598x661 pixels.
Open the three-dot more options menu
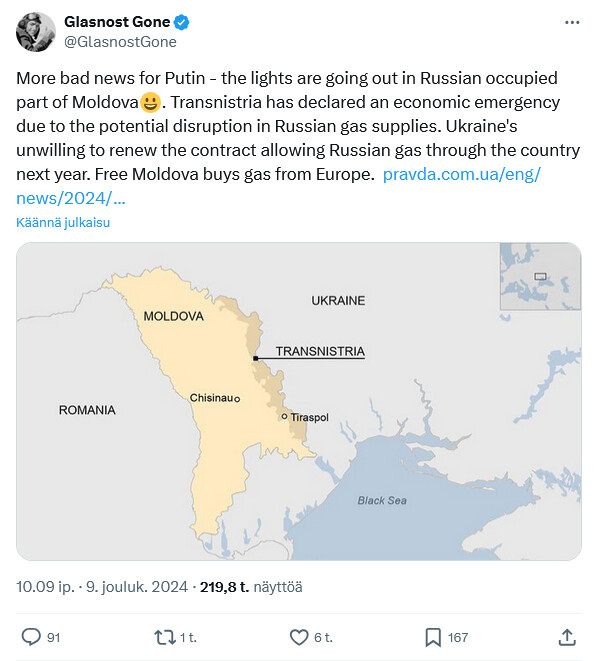click(572, 22)
